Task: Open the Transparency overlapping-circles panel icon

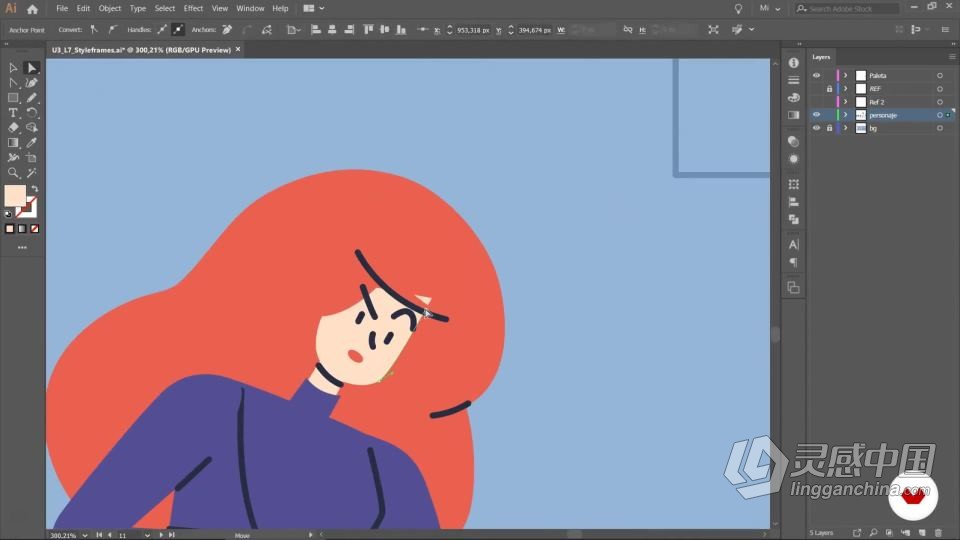Action: click(x=793, y=141)
